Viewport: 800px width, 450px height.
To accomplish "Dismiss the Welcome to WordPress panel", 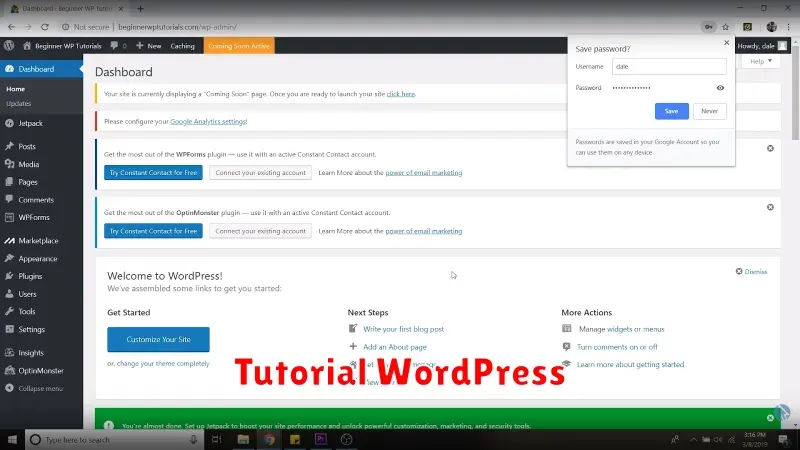I will click(x=751, y=271).
